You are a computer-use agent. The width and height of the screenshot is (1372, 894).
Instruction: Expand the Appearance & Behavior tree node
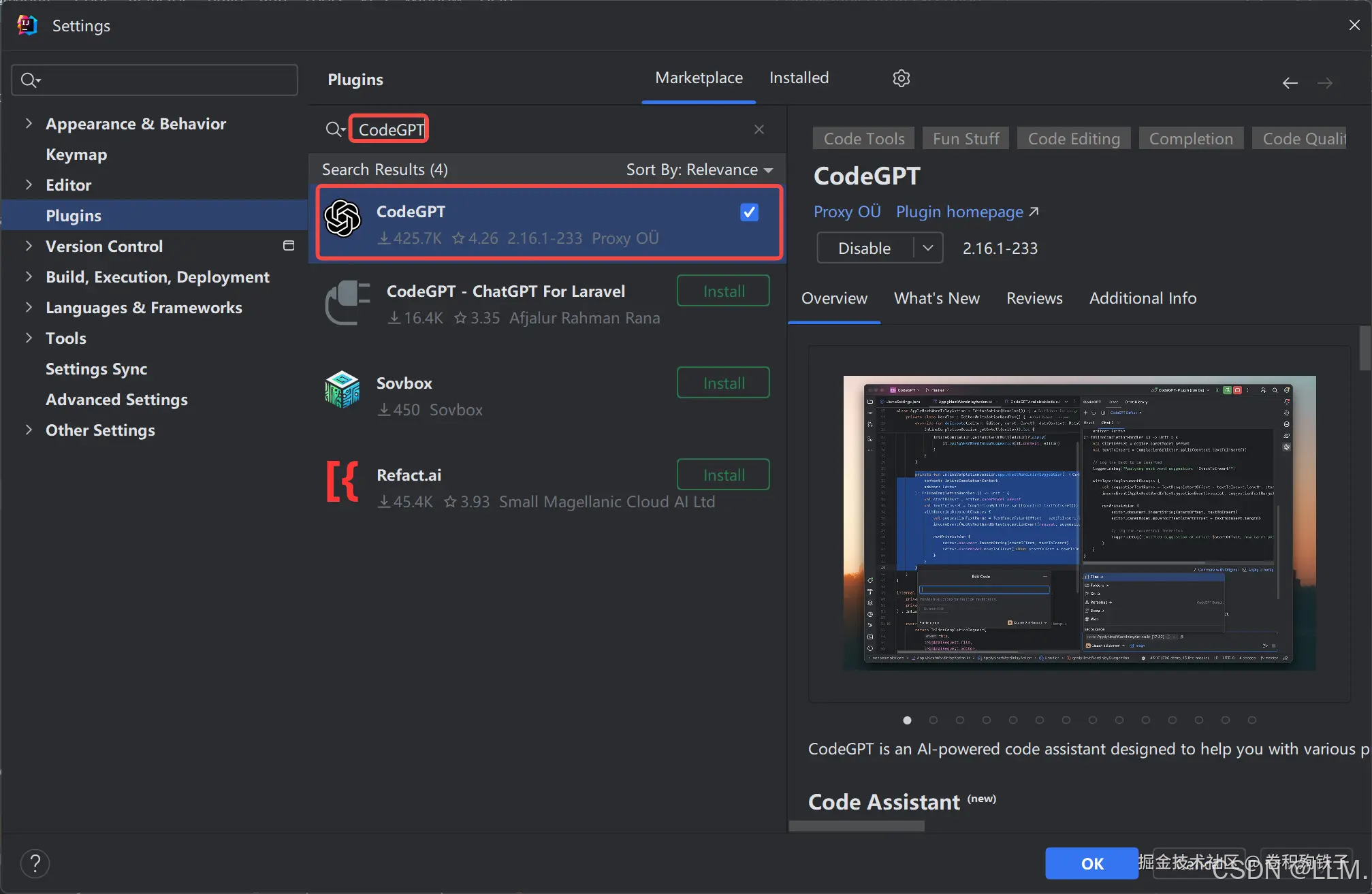pos(29,123)
